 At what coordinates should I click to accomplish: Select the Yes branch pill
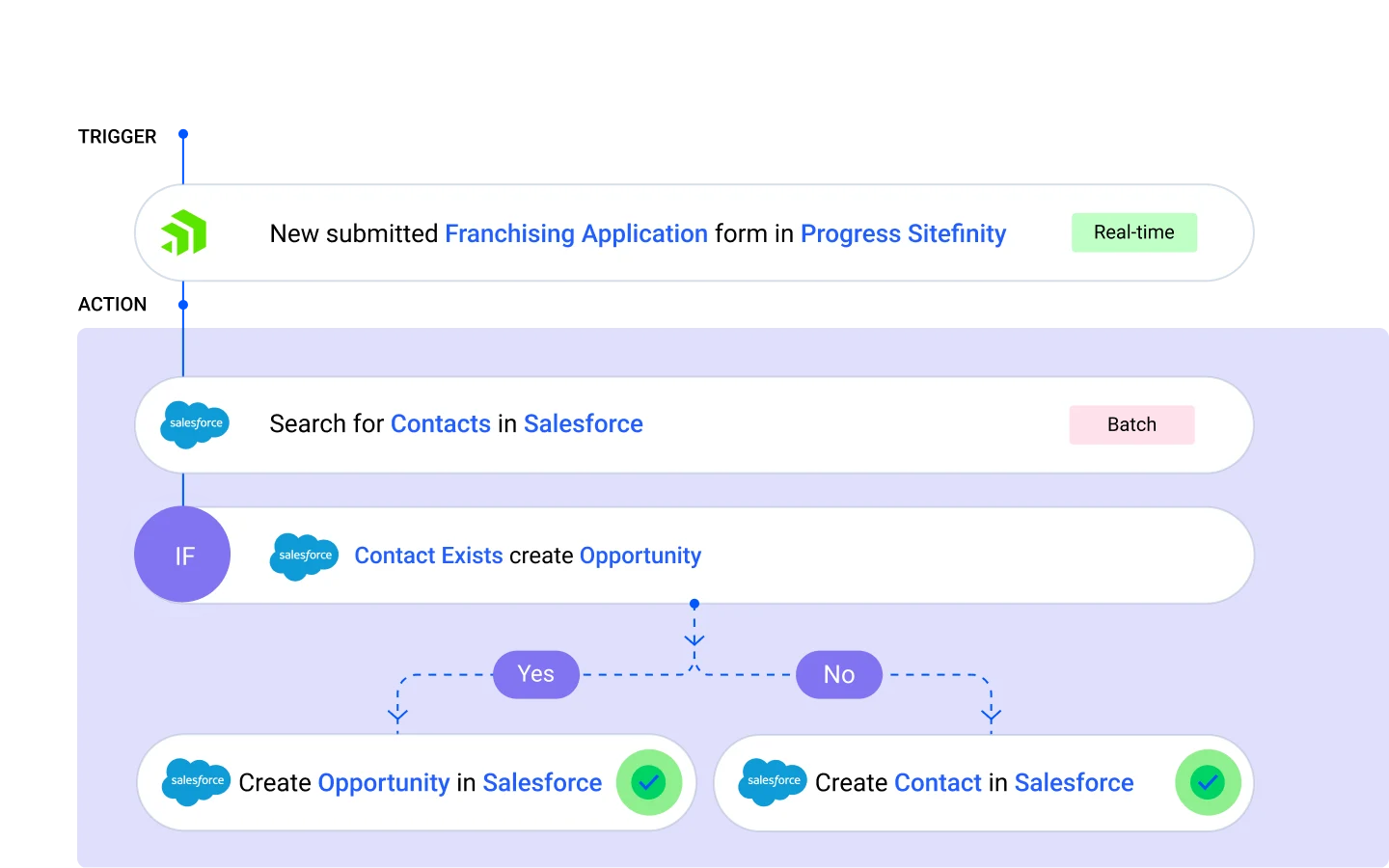pos(535,674)
